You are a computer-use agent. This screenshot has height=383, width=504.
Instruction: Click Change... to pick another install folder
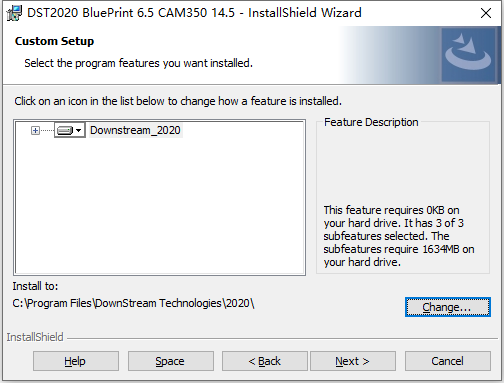coord(448,307)
